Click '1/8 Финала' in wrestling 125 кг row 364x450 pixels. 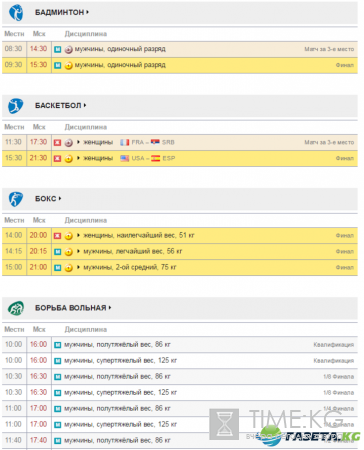tap(338, 393)
